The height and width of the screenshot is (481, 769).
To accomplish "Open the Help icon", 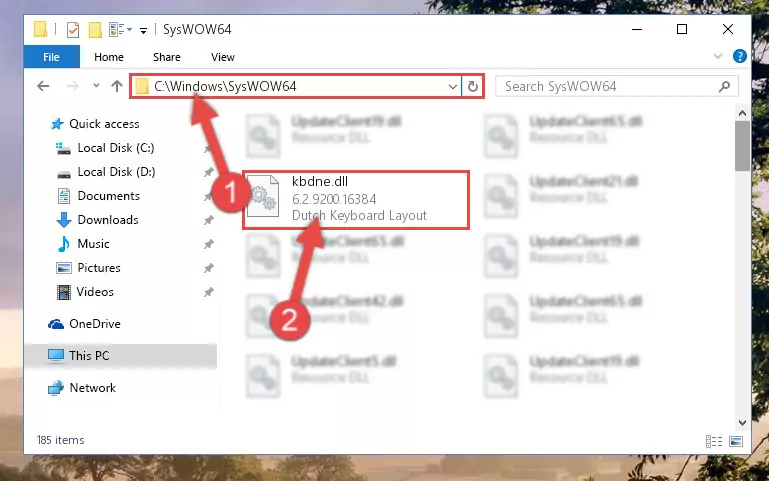I will click(x=740, y=56).
